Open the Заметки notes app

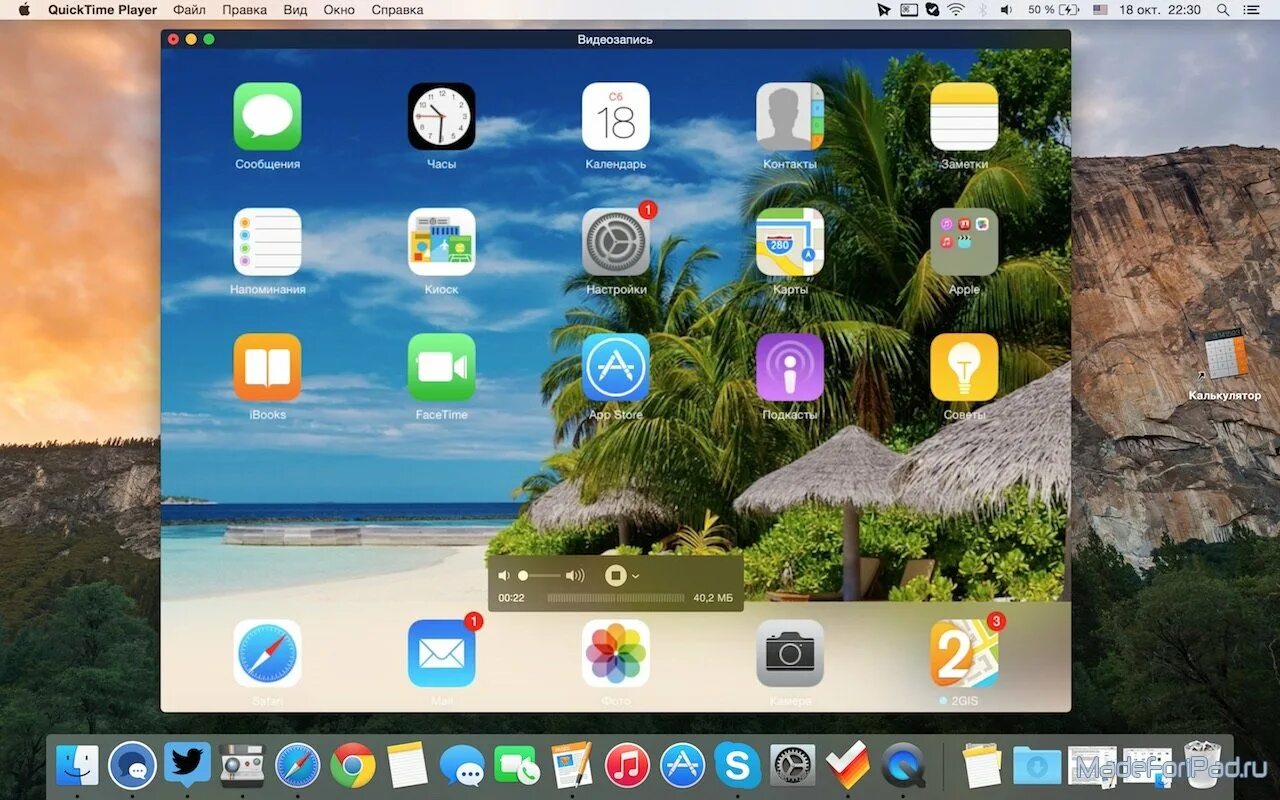964,116
